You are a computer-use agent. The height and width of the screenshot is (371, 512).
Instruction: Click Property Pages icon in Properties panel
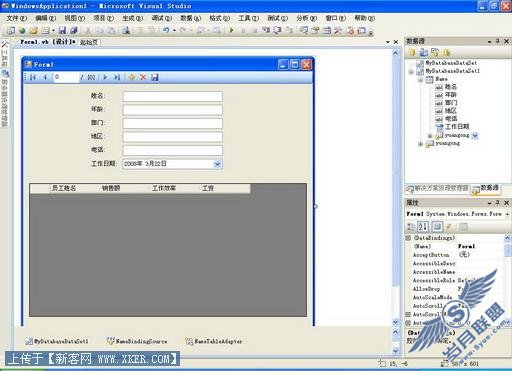click(x=463, y=227)
